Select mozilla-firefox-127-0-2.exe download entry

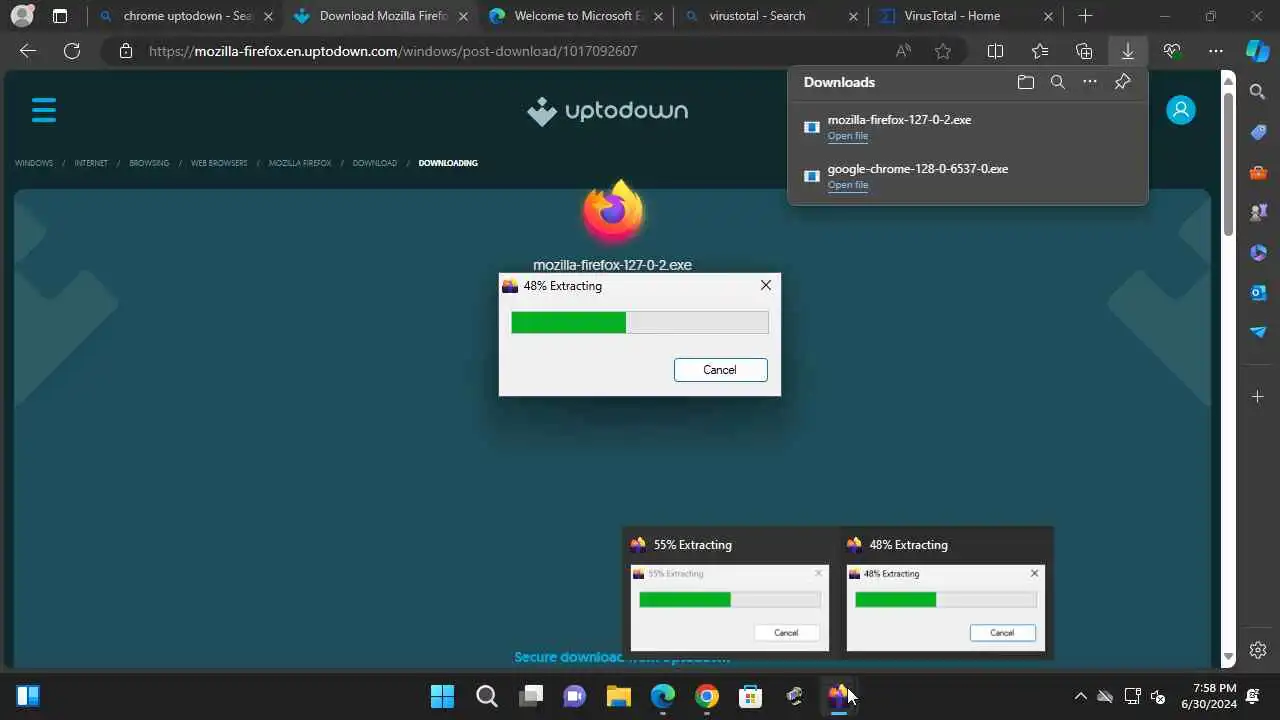click(967, 127)
